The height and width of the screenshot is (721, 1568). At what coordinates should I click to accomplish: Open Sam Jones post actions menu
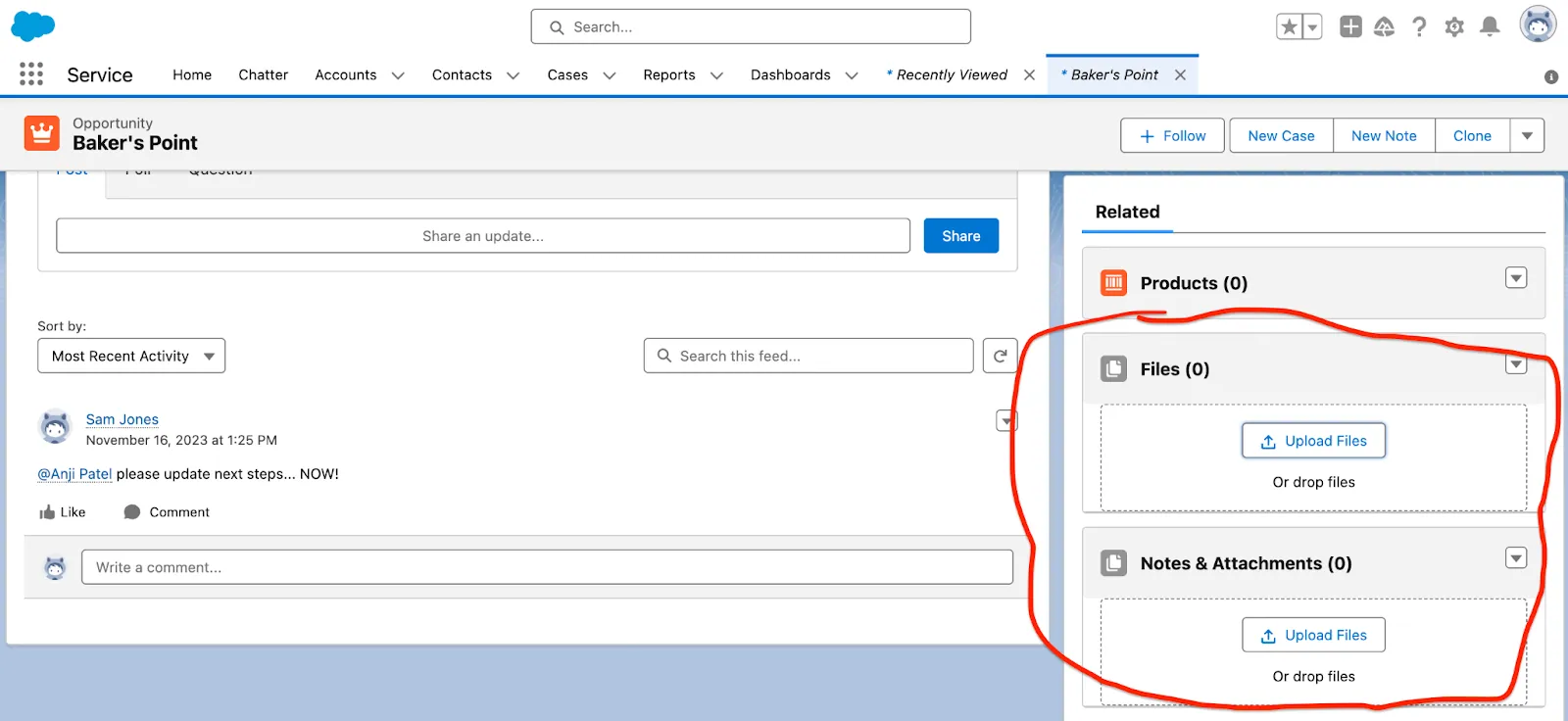1006,421
